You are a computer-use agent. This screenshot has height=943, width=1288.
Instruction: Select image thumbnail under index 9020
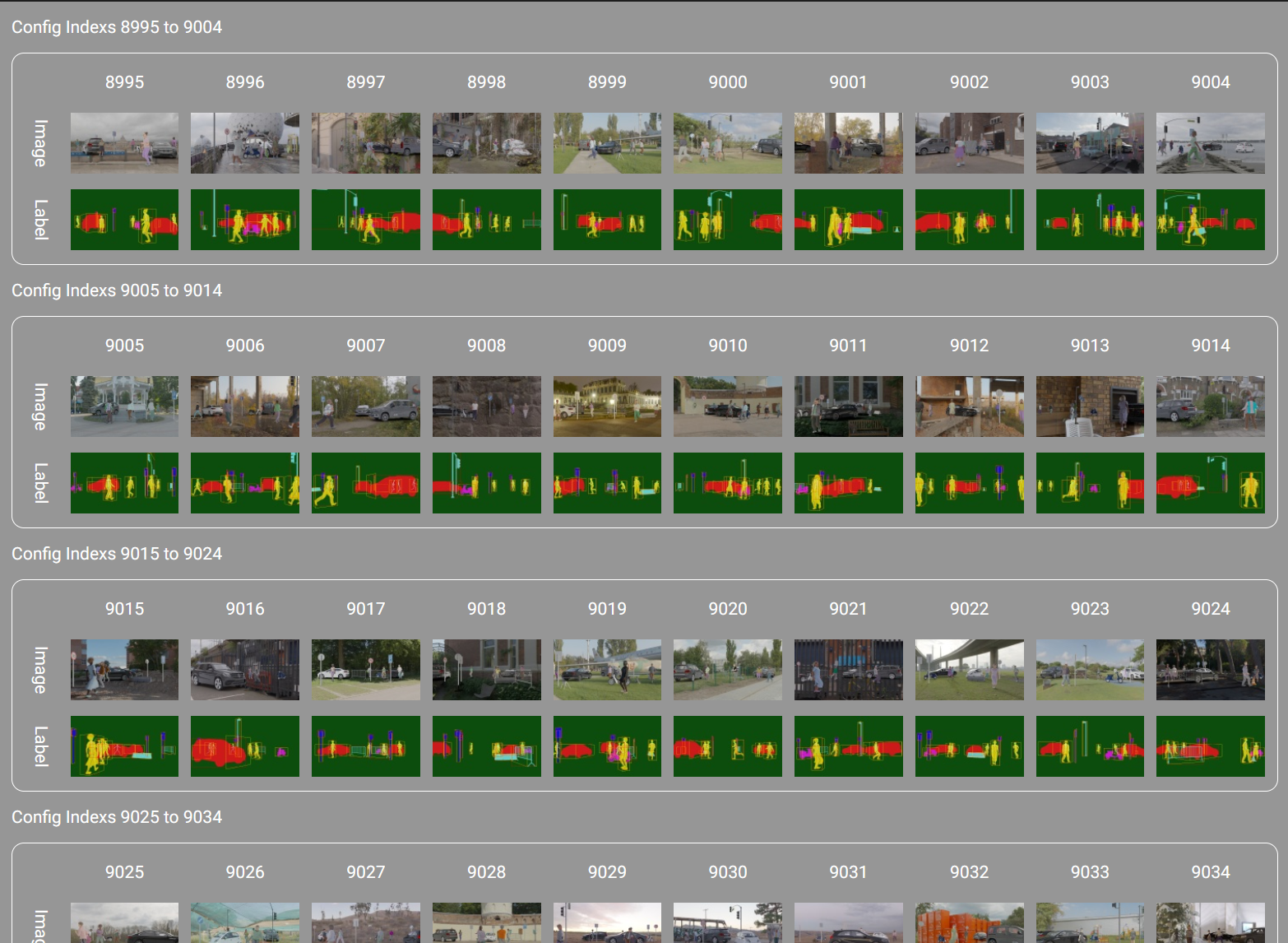coord(728,670)
